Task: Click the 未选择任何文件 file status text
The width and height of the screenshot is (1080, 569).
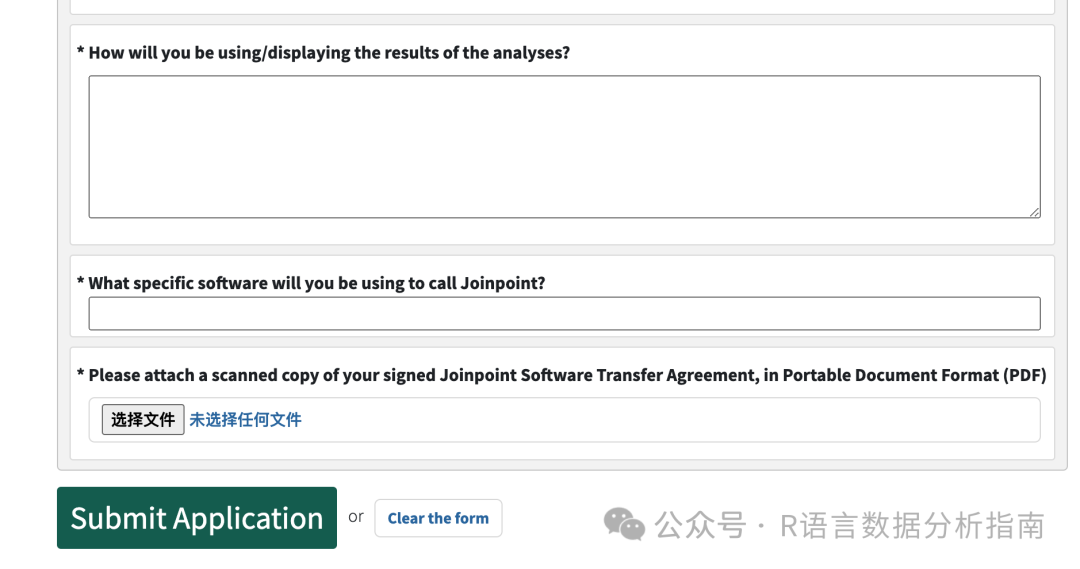Action: [x=246, y=420]
